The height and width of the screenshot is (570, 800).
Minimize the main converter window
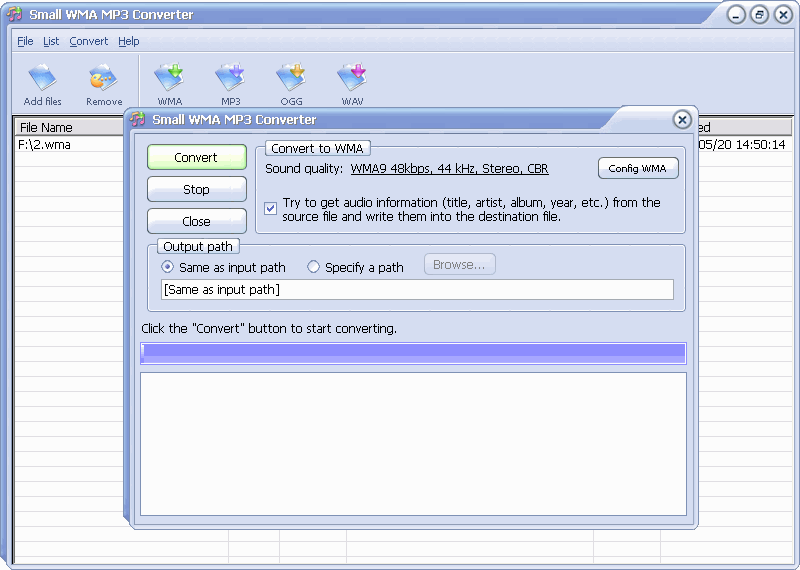[x=736, y=15]
